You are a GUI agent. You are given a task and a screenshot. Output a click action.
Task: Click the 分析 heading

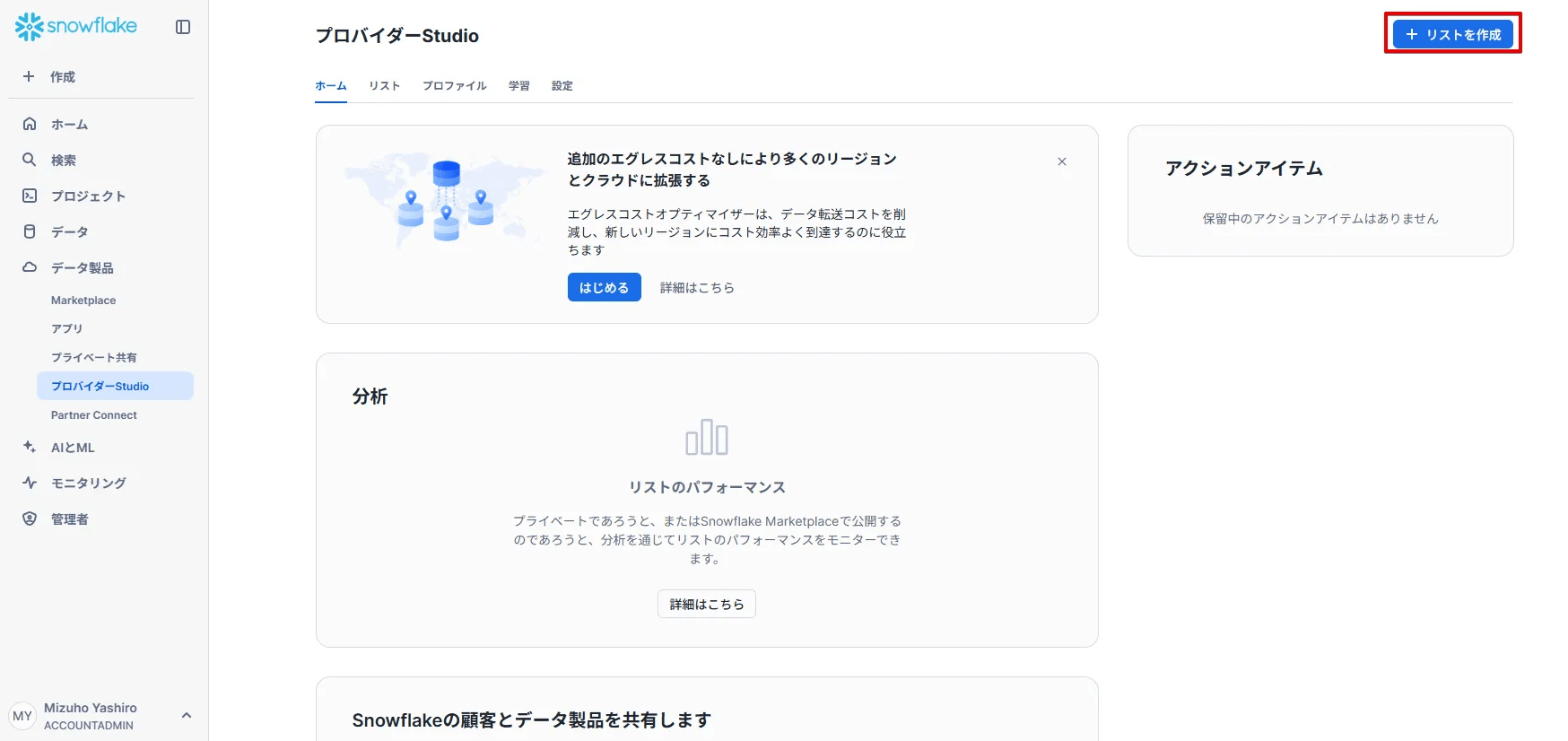click(x=370, y=397)
